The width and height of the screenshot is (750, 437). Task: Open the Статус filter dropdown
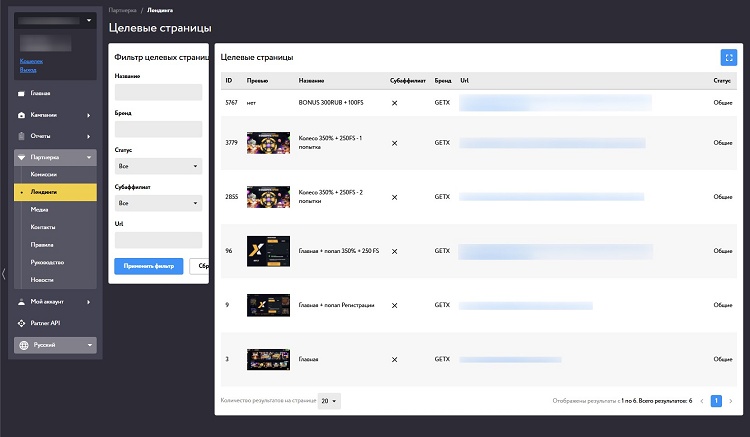point(158,166)
